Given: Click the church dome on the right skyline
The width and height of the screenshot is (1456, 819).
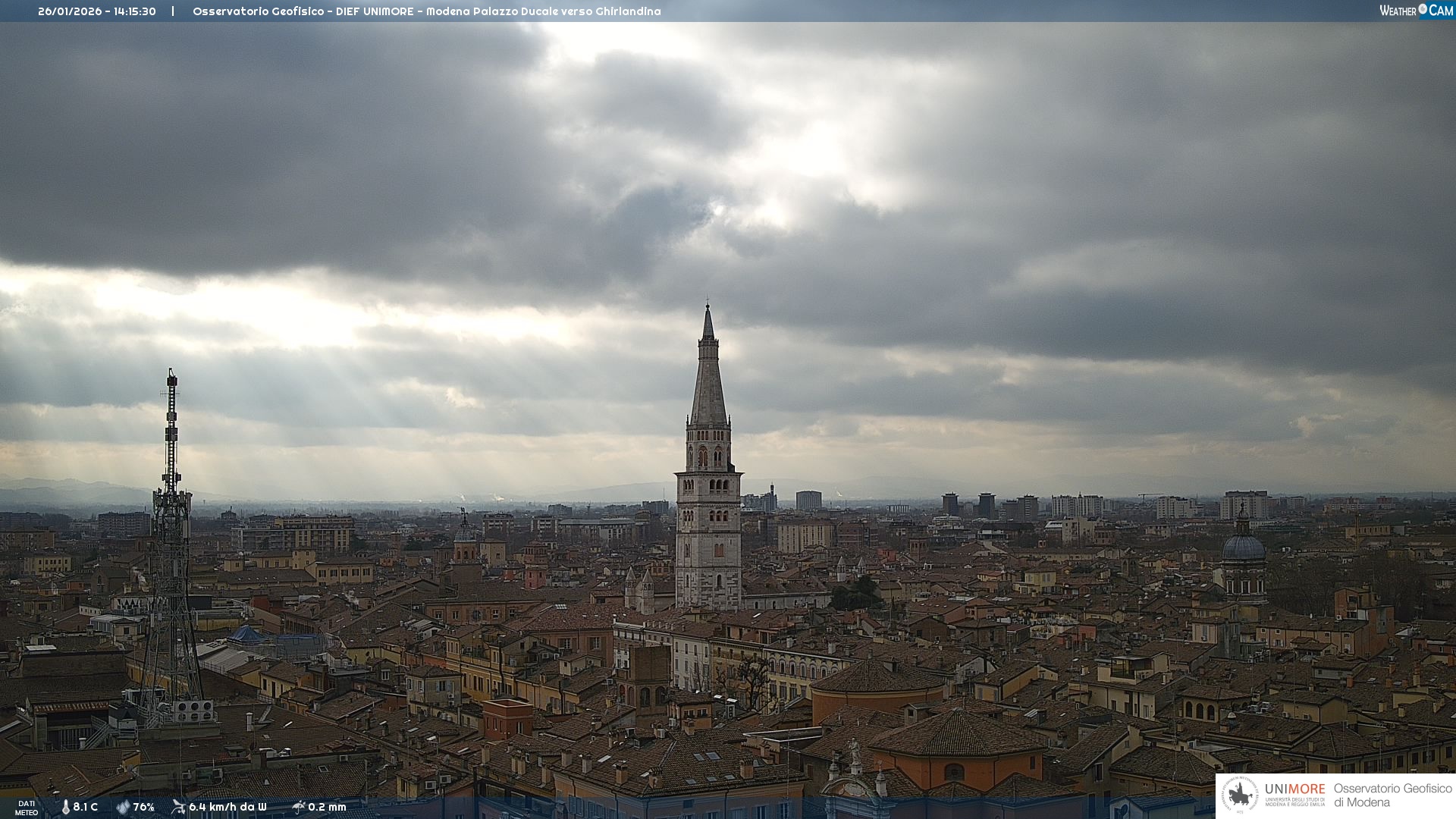Looking at the screenshot, I should click(1244, 548).
